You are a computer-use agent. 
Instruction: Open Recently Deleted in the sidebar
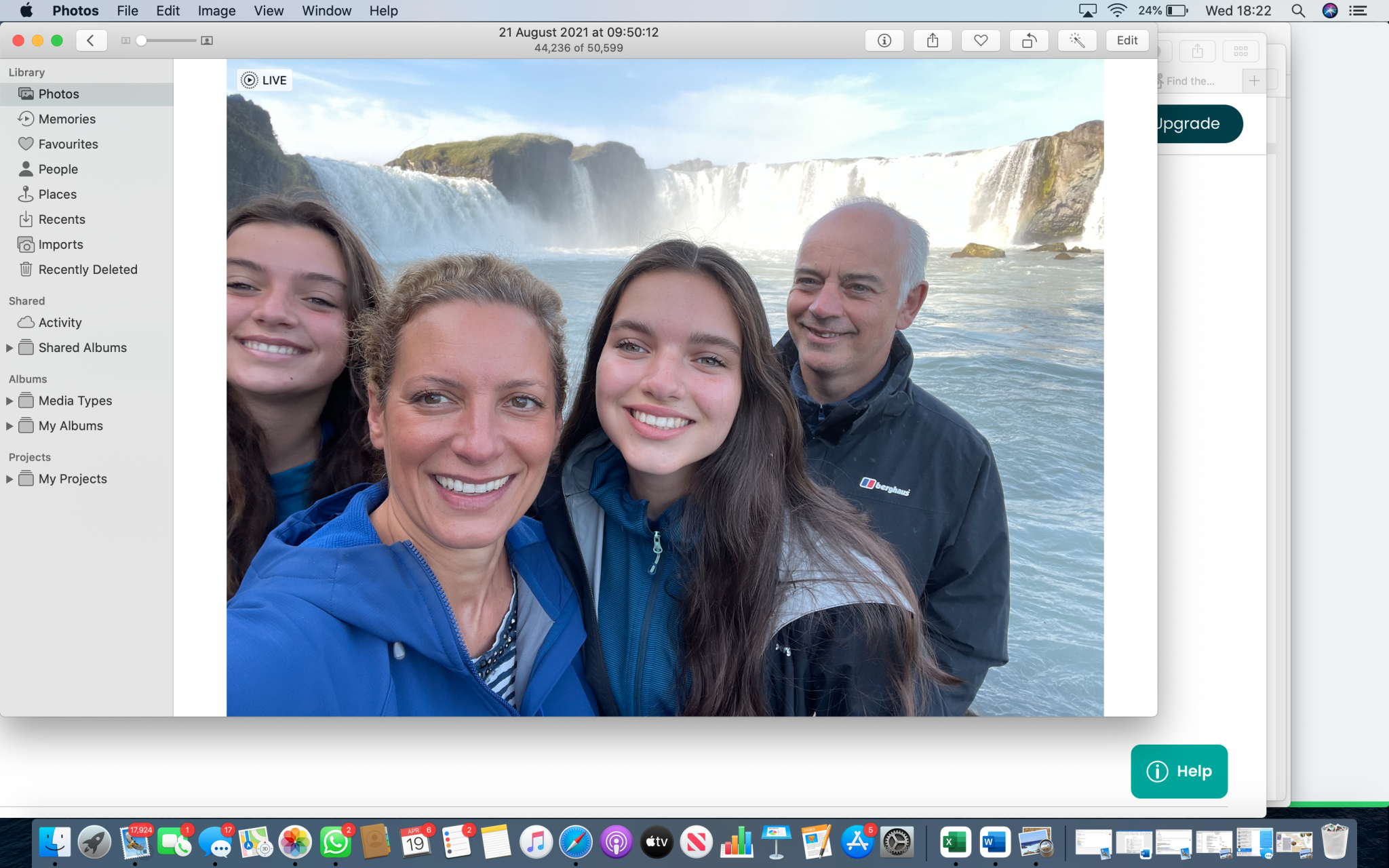(87, 270)
